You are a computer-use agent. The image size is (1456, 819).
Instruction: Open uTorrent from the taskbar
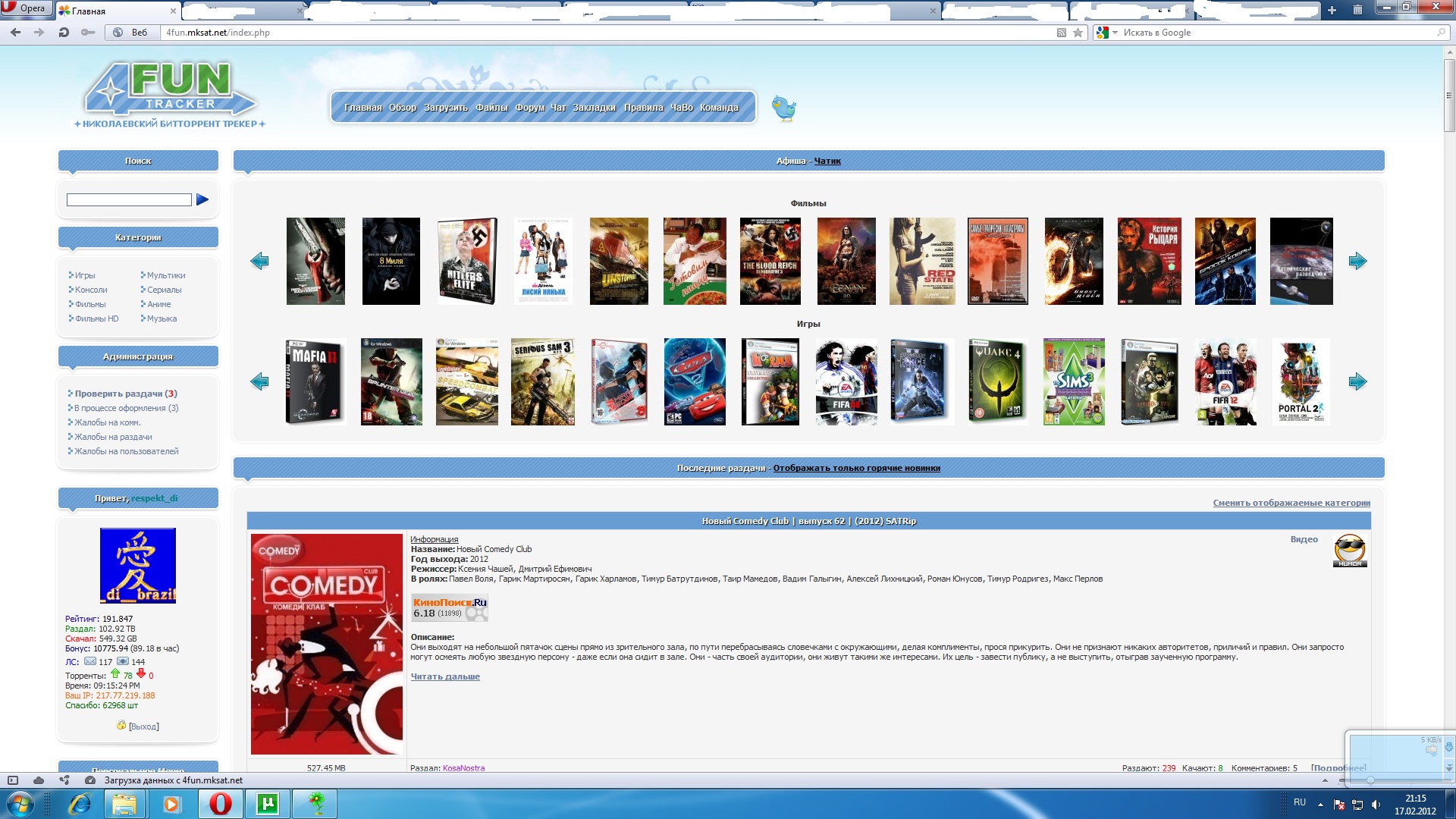268,803
